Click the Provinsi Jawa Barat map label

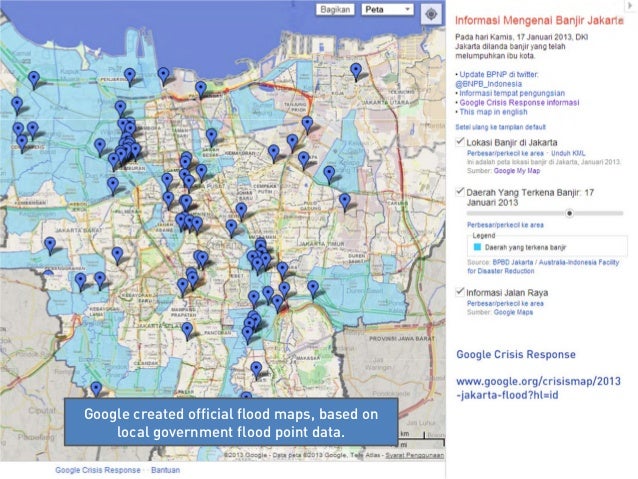(x=402, y=339)
